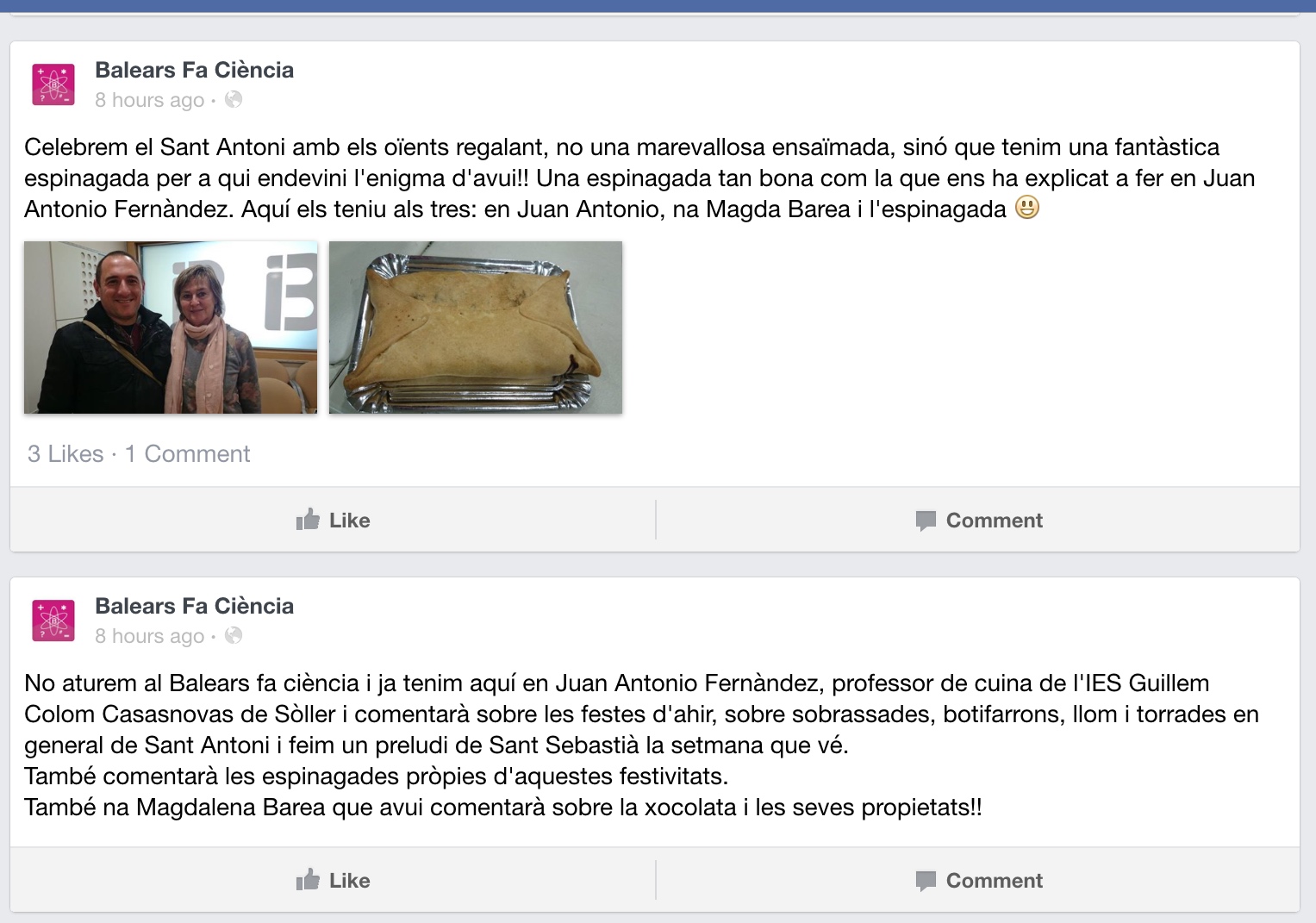Comment on the Juan Antonio Fernàndez post
Image resolution: width=1316 pixels, height=923 pixels.
coord(978,880)
